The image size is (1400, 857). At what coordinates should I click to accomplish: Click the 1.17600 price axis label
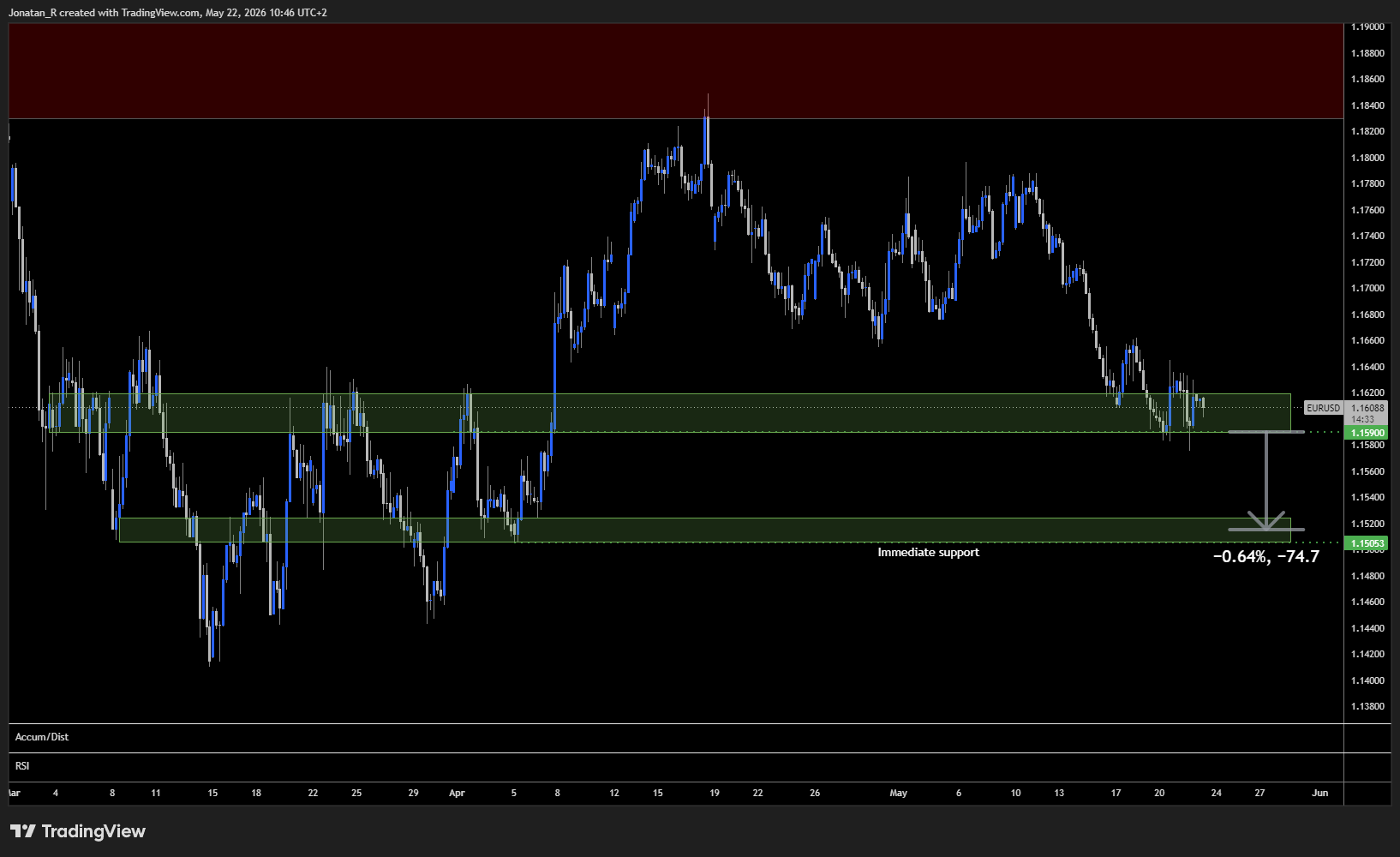click(x=1367, y=210)
